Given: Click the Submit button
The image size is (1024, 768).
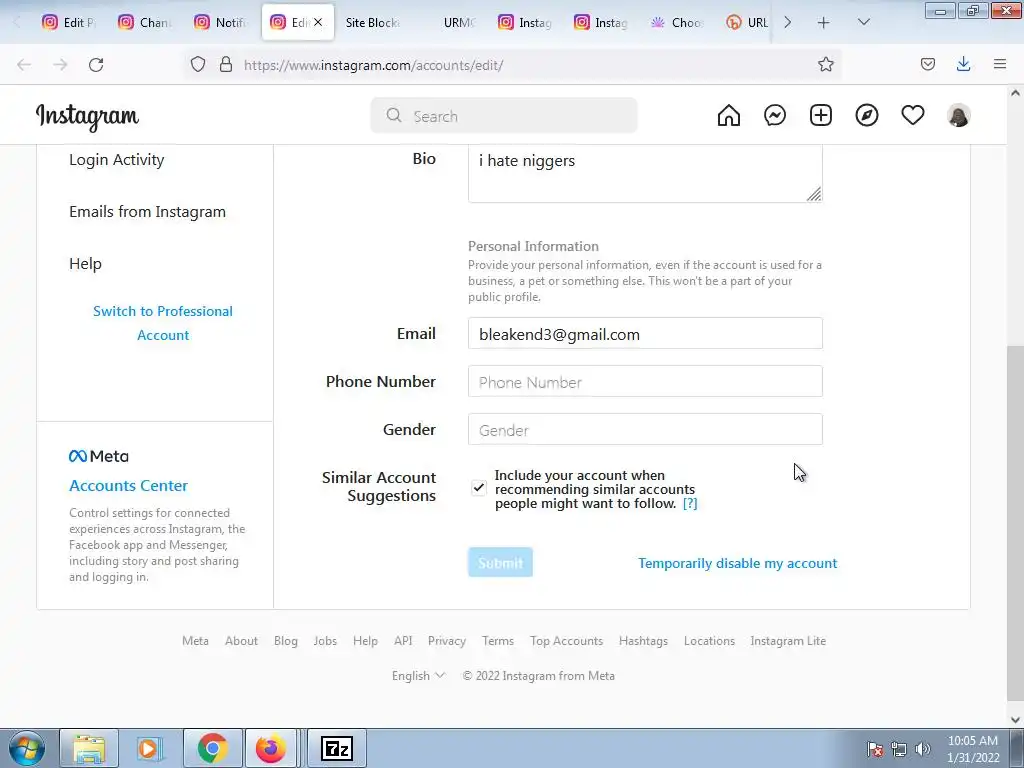Looking at the screenshot, I should click(x=500, y=562).
